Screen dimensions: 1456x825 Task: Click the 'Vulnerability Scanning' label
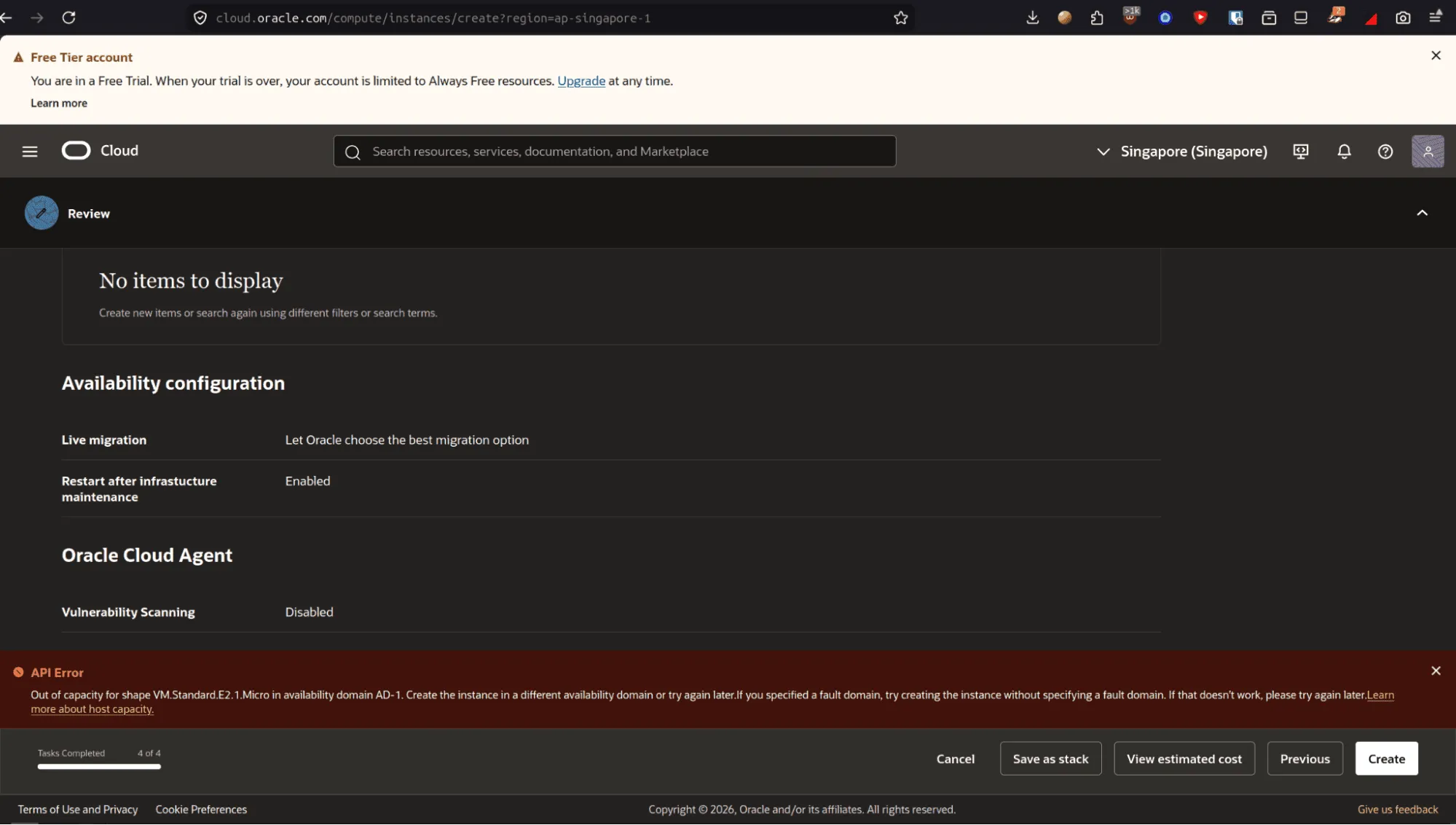click(x=128, y=612)
